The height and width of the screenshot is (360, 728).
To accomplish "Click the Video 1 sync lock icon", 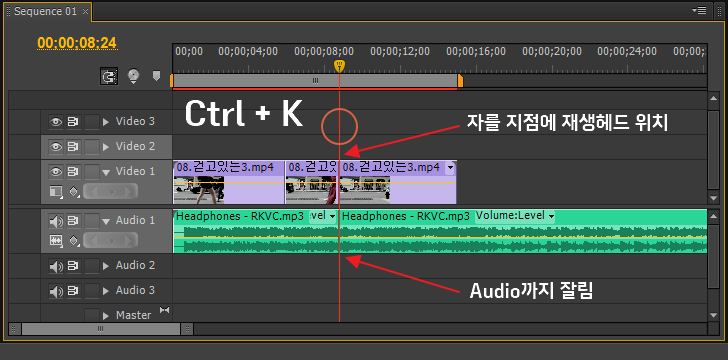I will coord(72,172).
